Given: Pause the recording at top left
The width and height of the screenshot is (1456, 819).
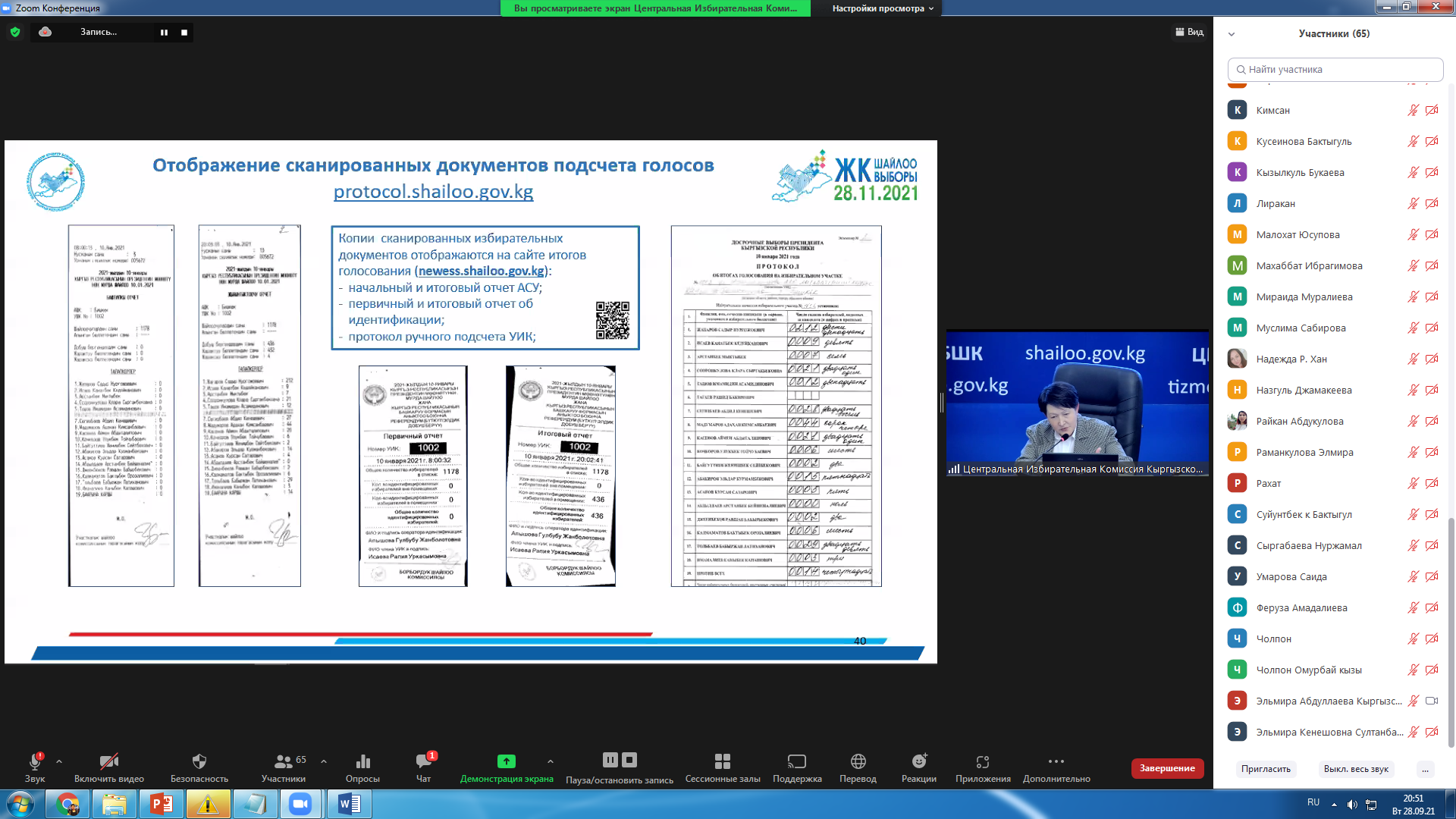Looking at the screenshot, I should click(x=164, y=32).
